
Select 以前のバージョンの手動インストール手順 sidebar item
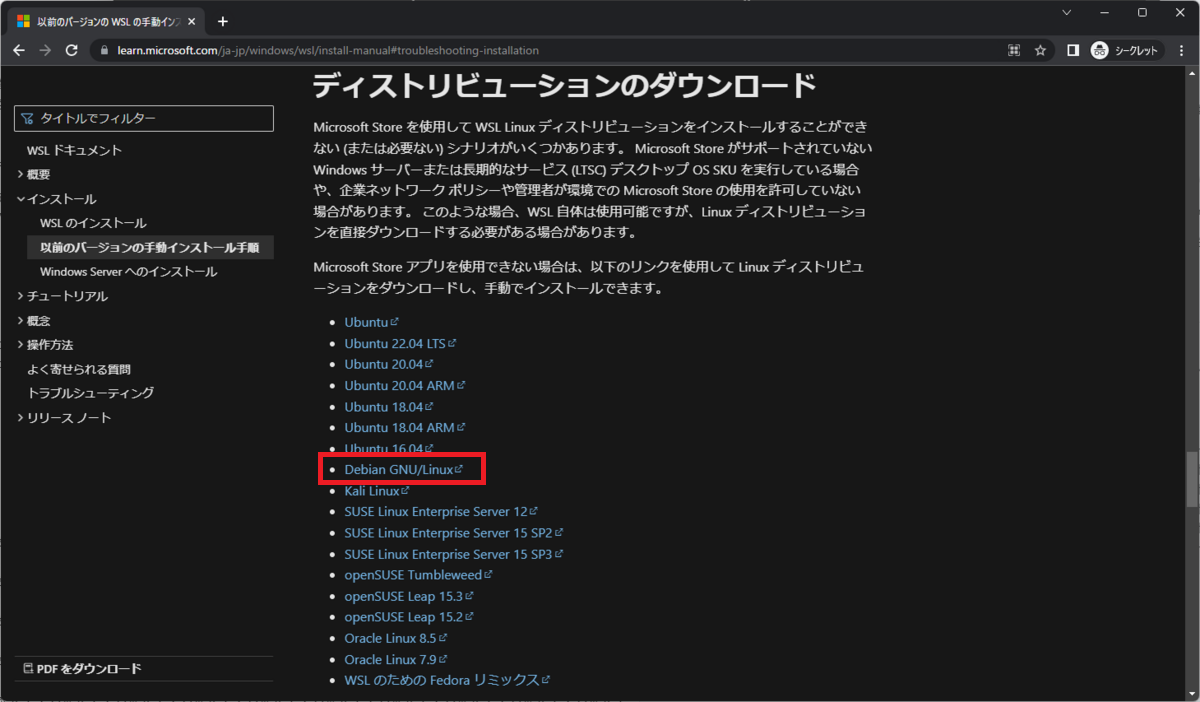(150, 247)
